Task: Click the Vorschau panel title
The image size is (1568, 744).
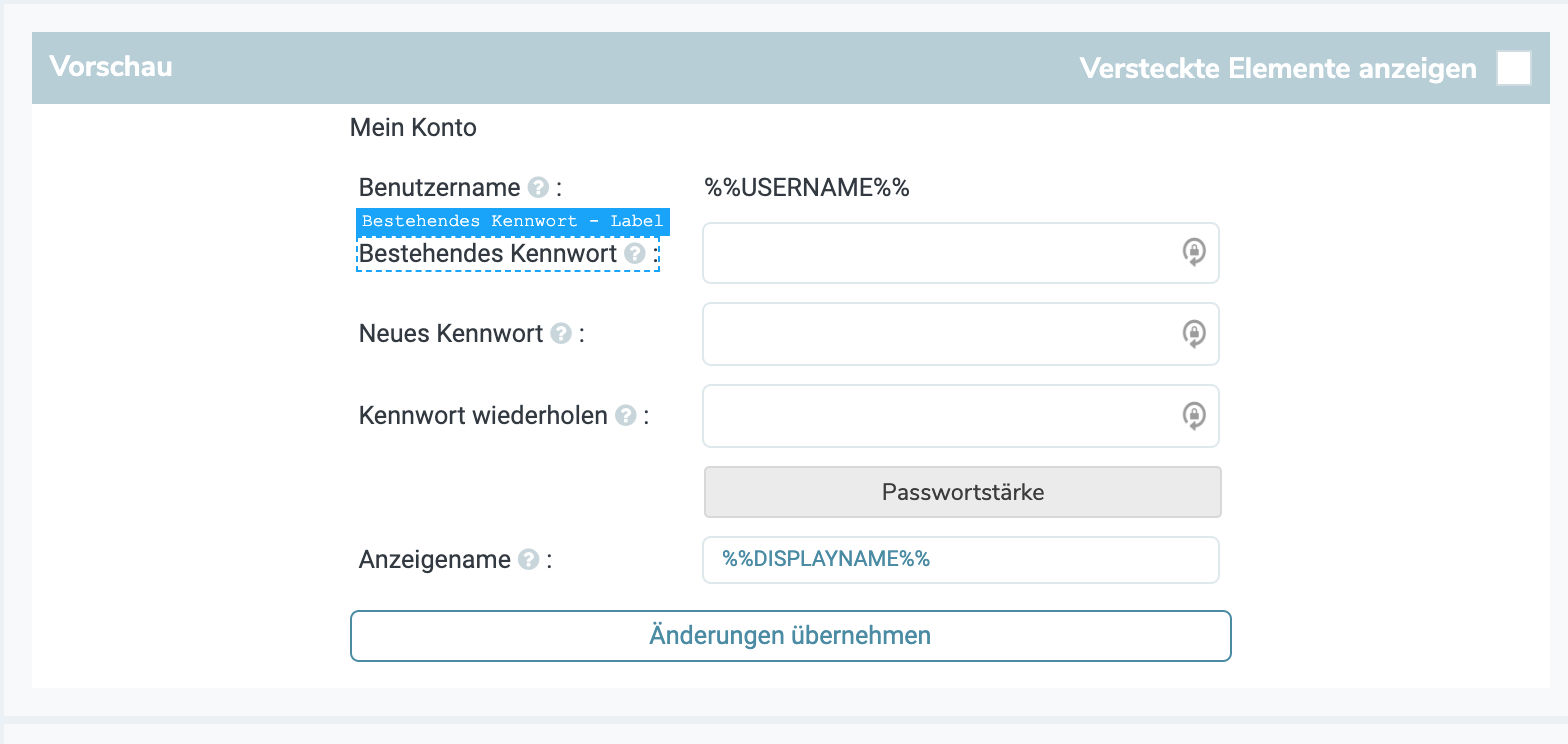Action: click(111, 67)
